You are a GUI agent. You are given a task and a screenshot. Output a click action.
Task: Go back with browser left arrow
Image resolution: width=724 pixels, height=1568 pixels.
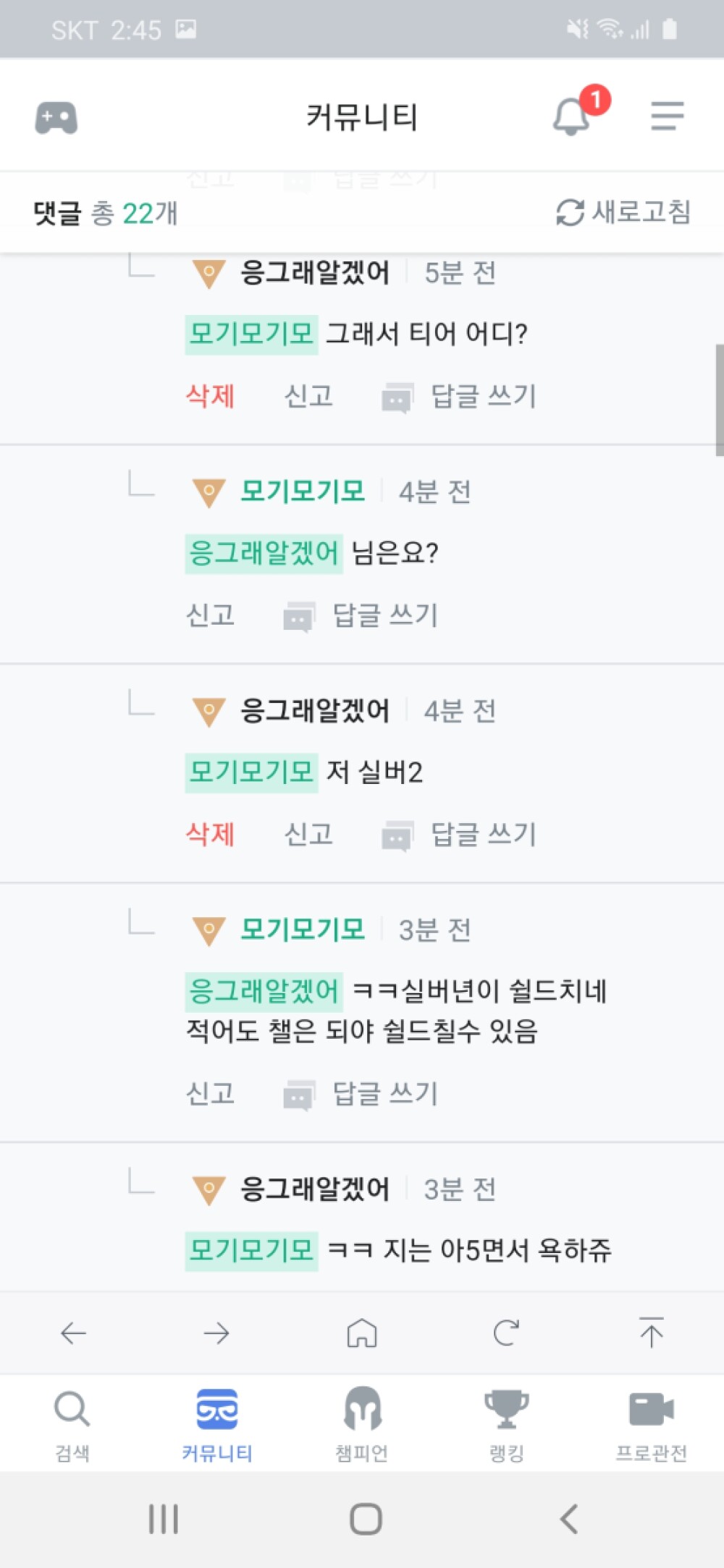coord(73,1333)
